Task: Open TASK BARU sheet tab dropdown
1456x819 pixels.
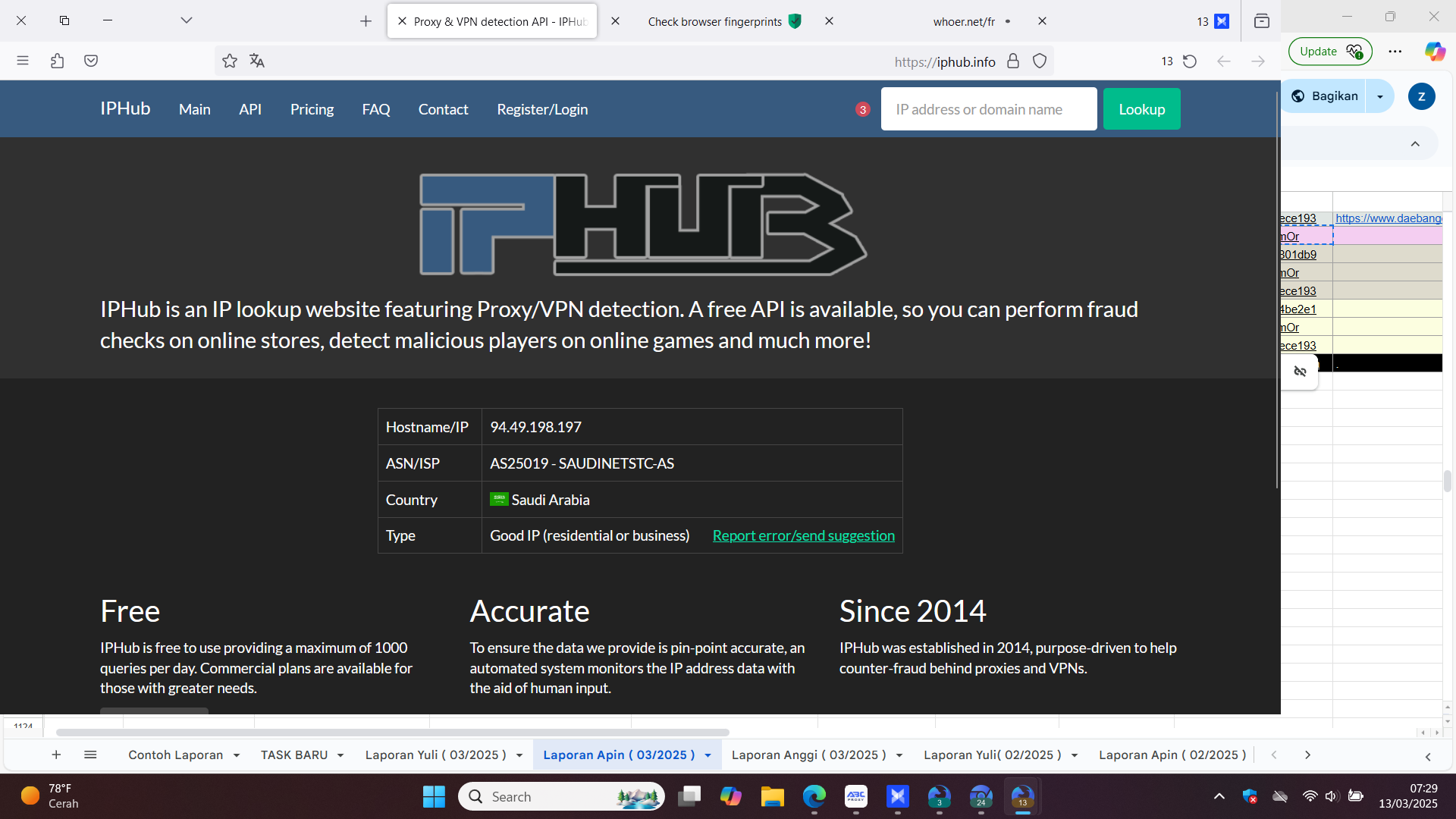Action: click(340, 755)
